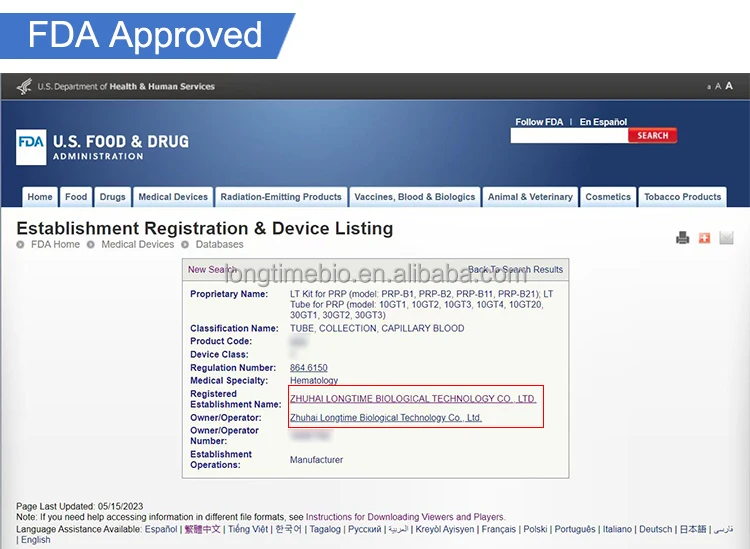
Task: Choose Français language assistance
Action: 498,529
